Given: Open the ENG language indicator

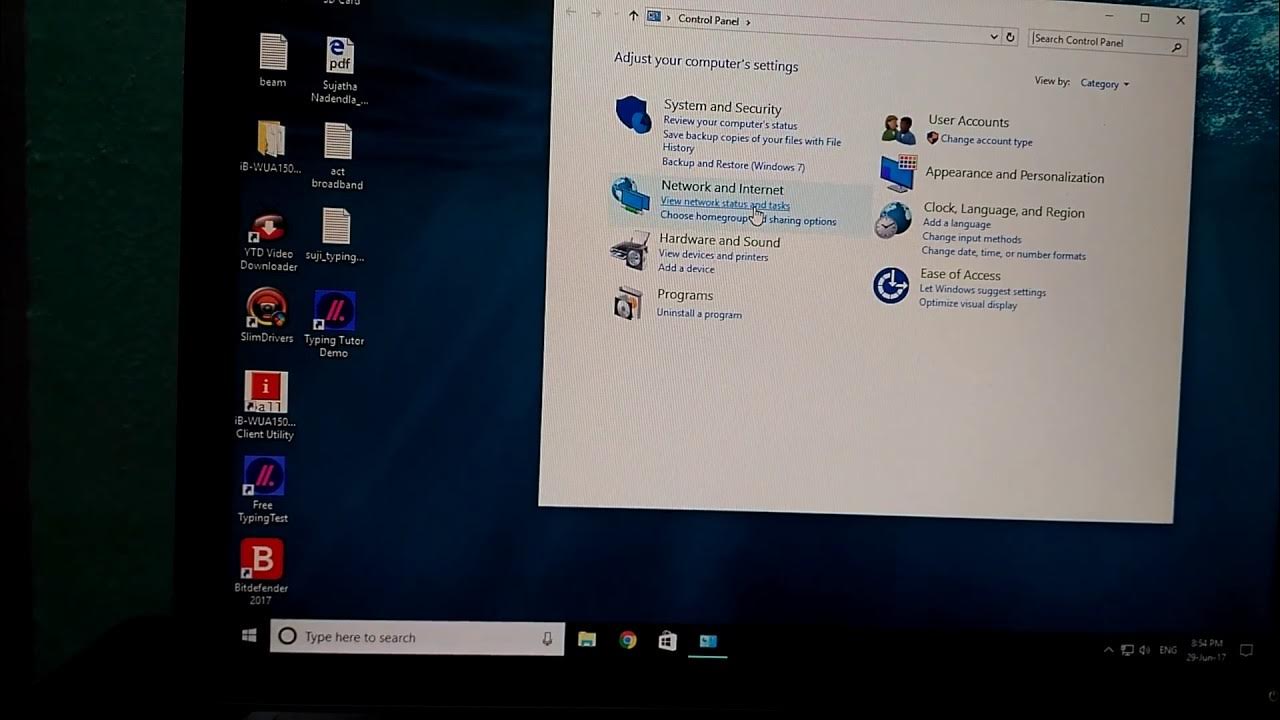Looking at the screenshot, I should 1168,650.
